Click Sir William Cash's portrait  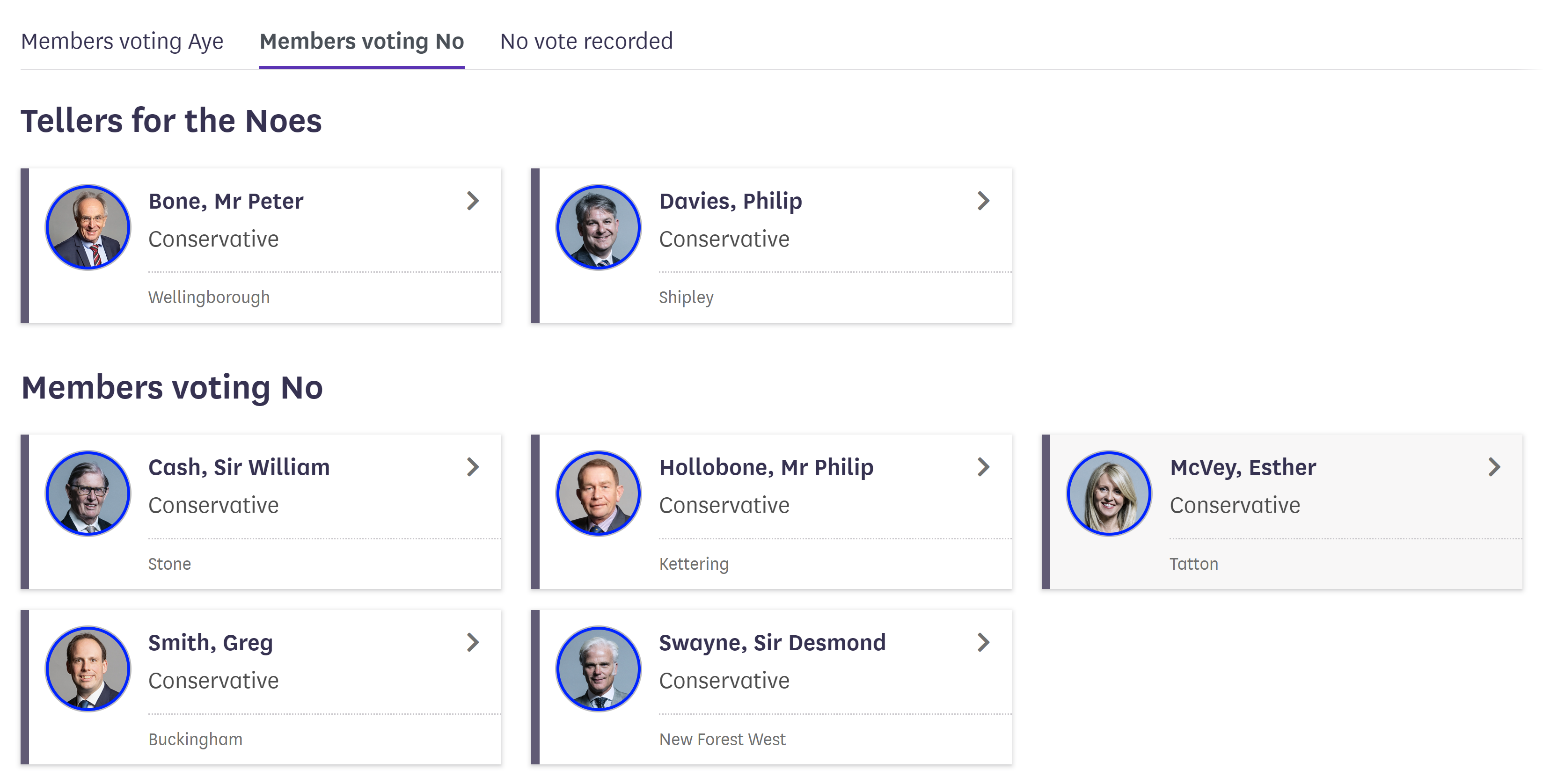[x=88, y=493]
